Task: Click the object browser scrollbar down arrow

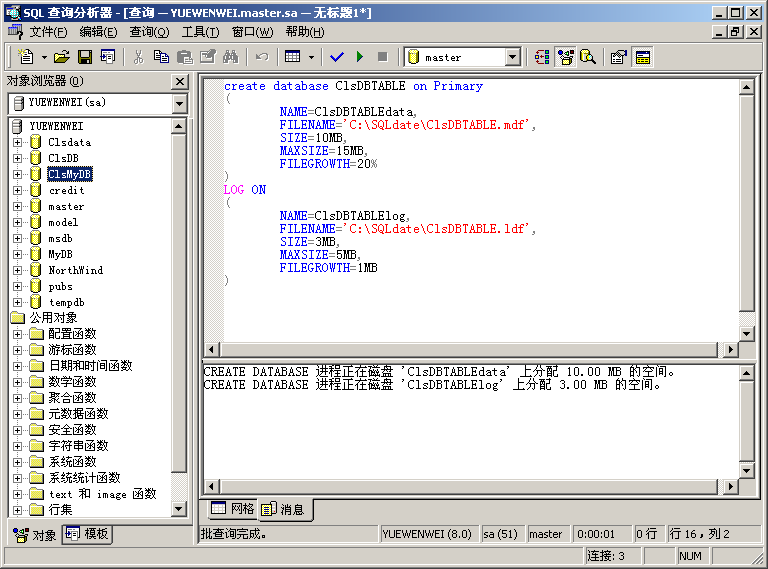Action: [x=179, y=509]
